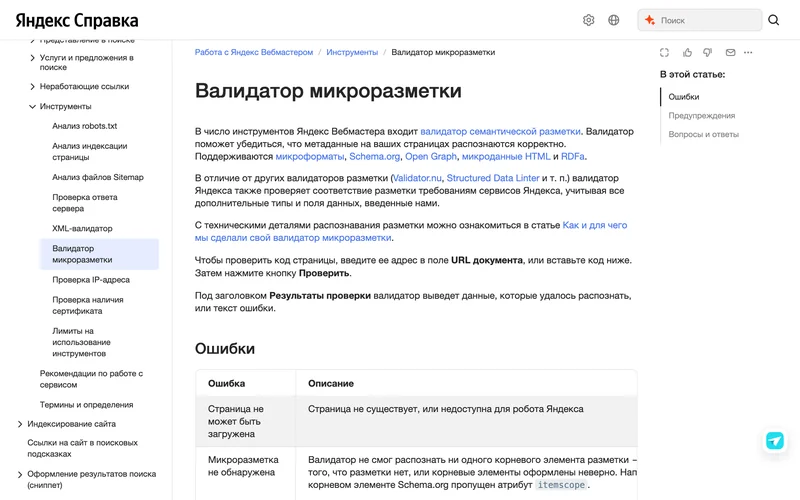800x500 pixels.
Task: Click the Валидатор микроразметки page title
Action: [x=328, y=91]
